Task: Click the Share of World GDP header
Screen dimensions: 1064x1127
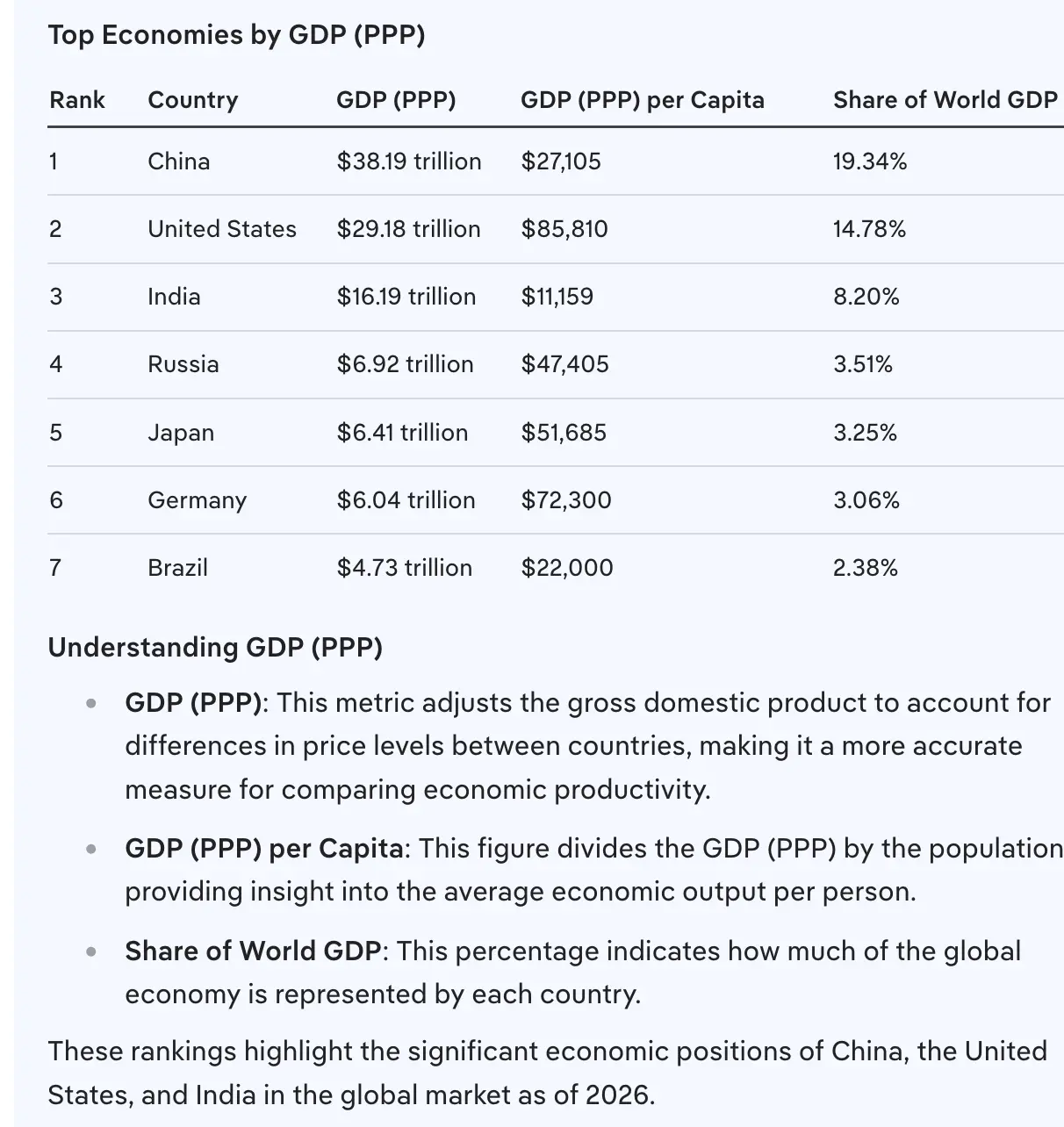Action: point(945,100)
